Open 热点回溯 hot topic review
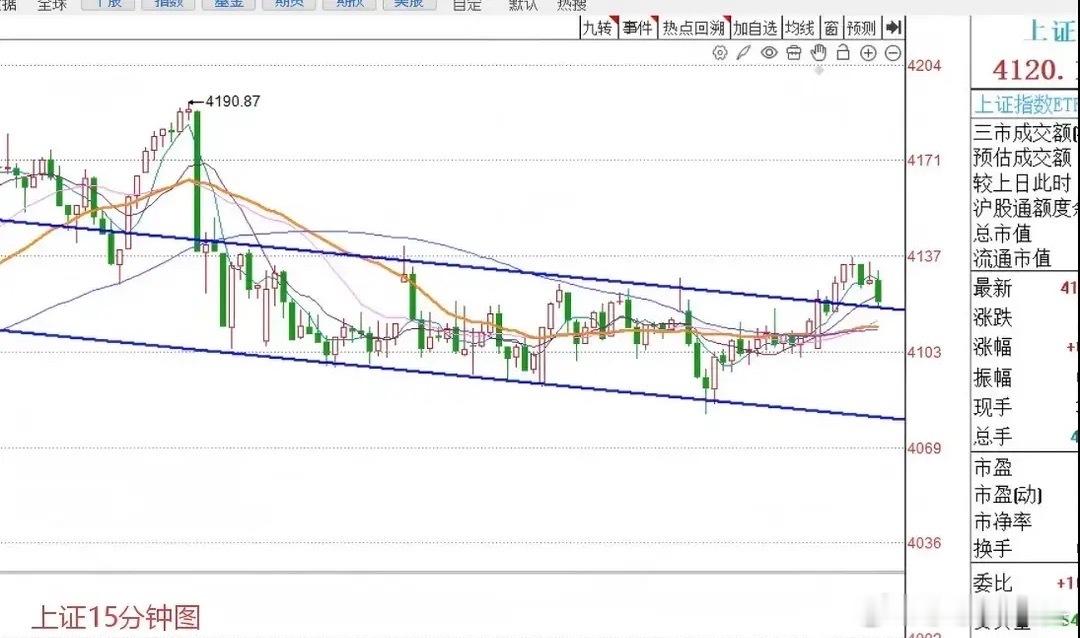1080x638 pixels. [694, 28]
